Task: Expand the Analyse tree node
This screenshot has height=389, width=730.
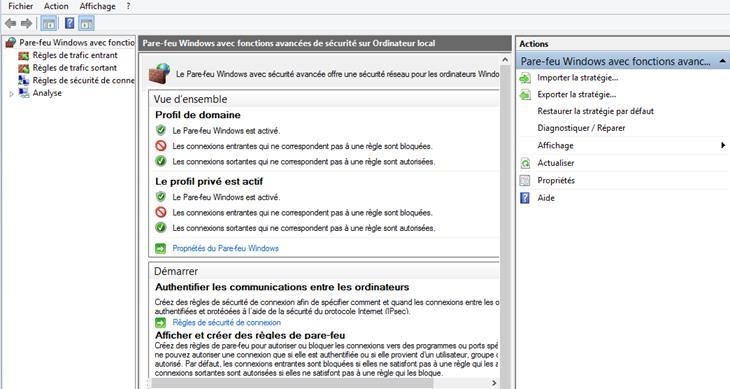Action: (11, 94)
